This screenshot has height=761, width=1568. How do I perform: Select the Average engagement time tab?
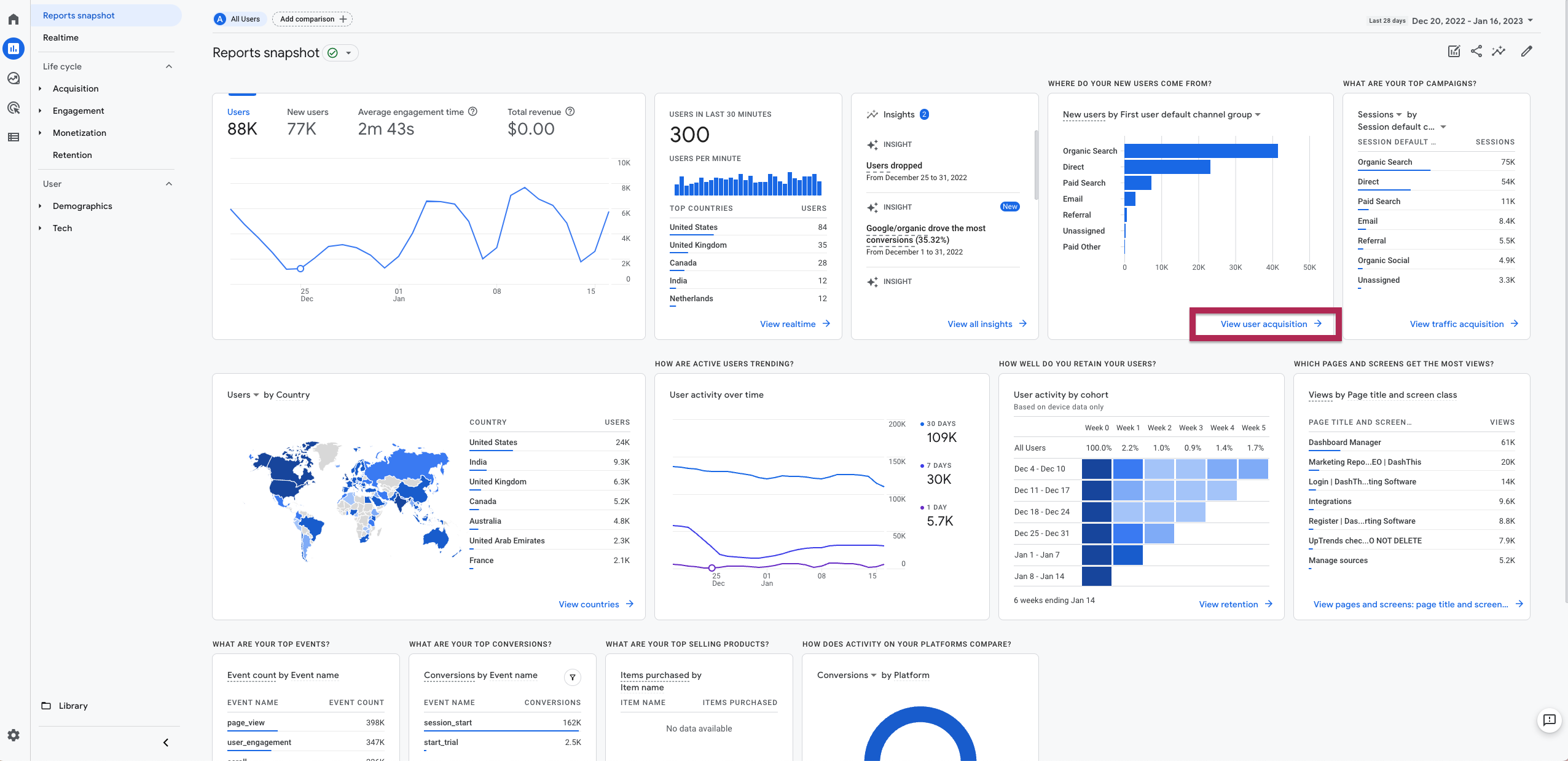417,122
